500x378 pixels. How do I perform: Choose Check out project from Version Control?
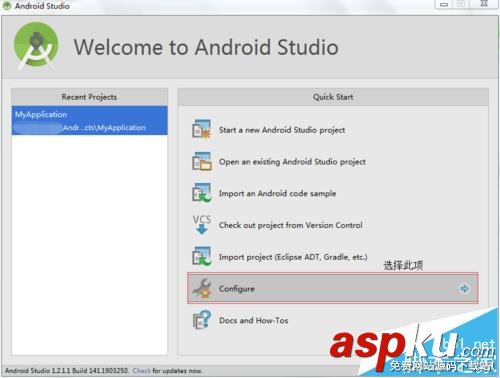click(x=291, y=225)
